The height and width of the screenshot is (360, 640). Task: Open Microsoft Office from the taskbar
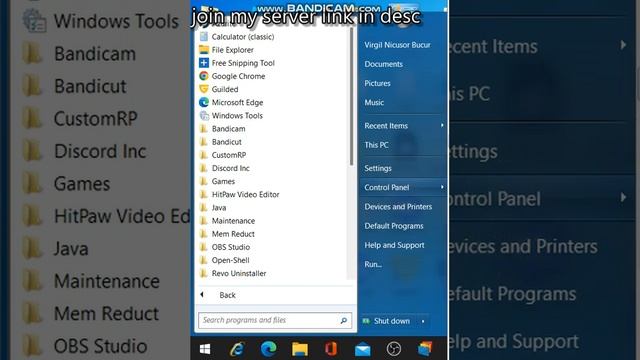[331, 349]
